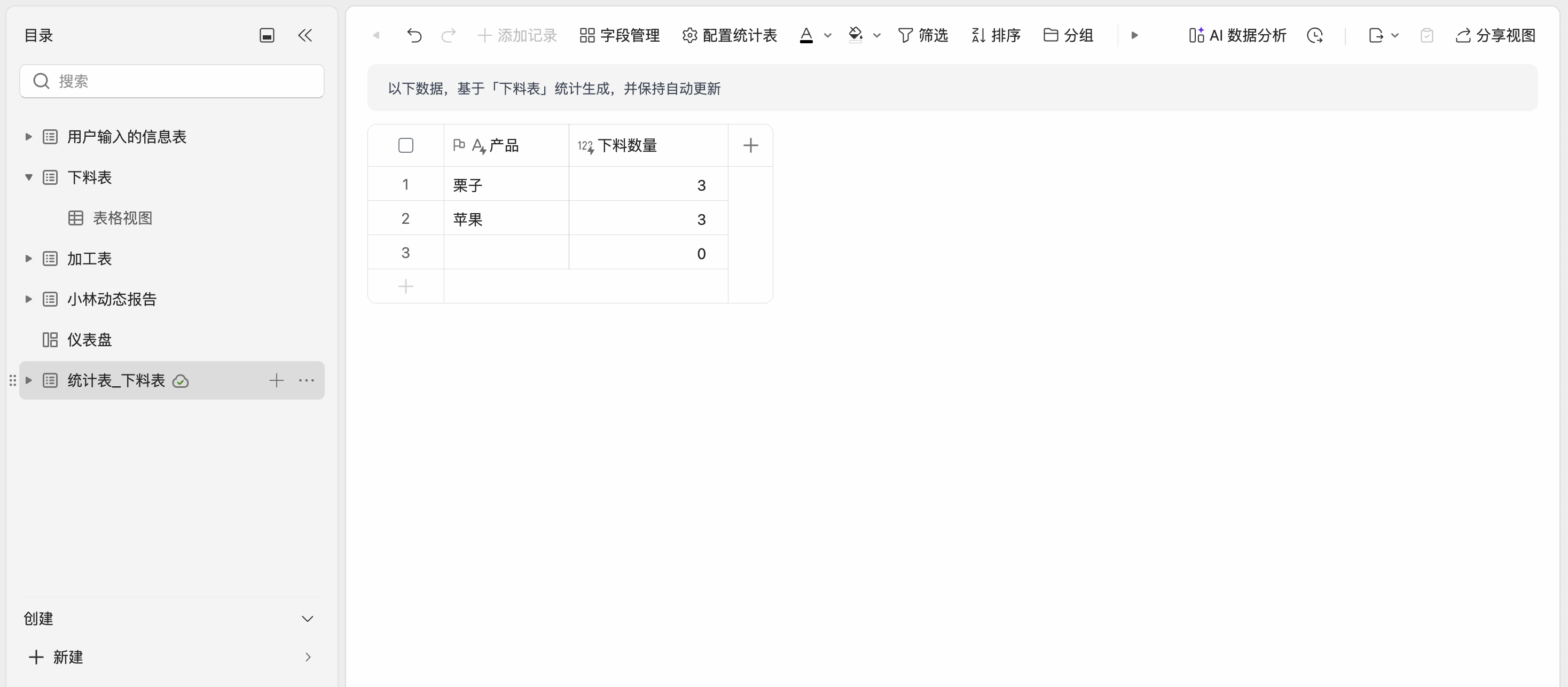Expand 统计表_下料表 tree arrow
Image resolution: width=1568 pixels, height=687 pixels.
[28, 380]
